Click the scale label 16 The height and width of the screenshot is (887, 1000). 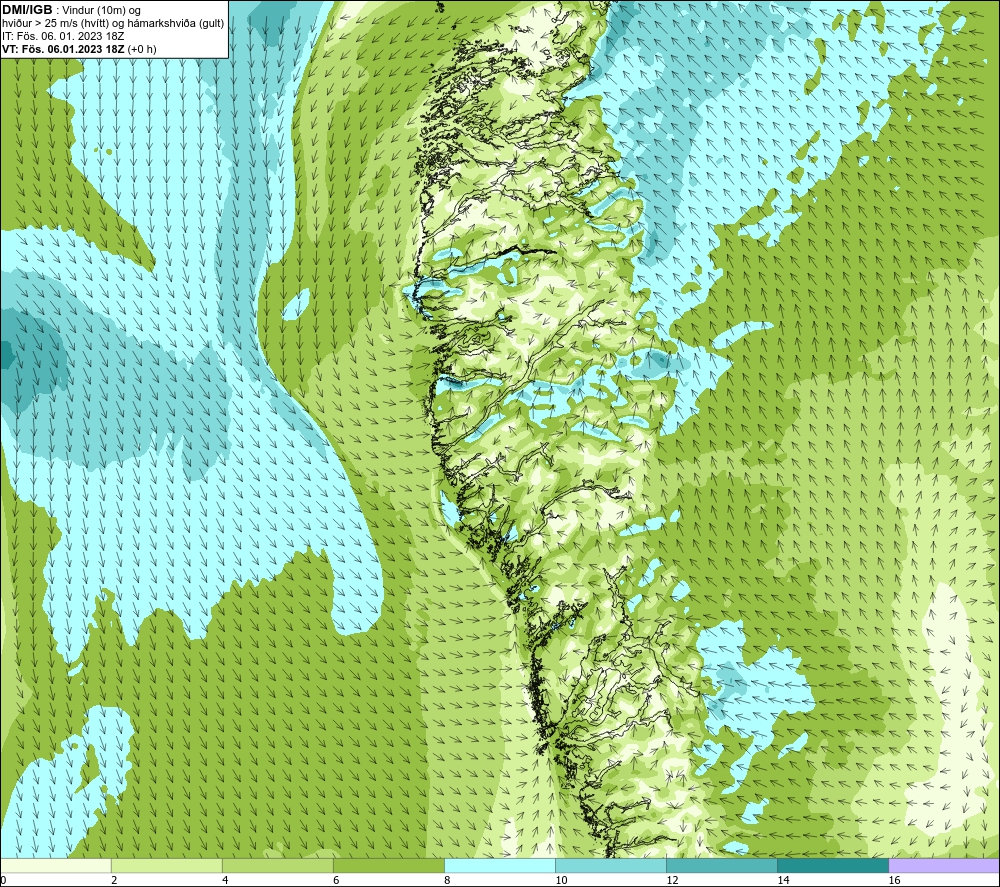point(894,880)
